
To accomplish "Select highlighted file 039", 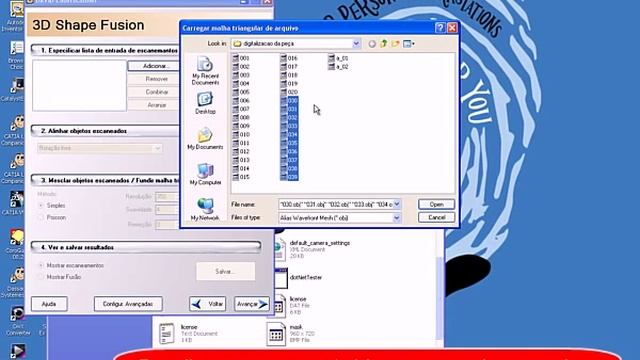I will [x=289, y=177].
